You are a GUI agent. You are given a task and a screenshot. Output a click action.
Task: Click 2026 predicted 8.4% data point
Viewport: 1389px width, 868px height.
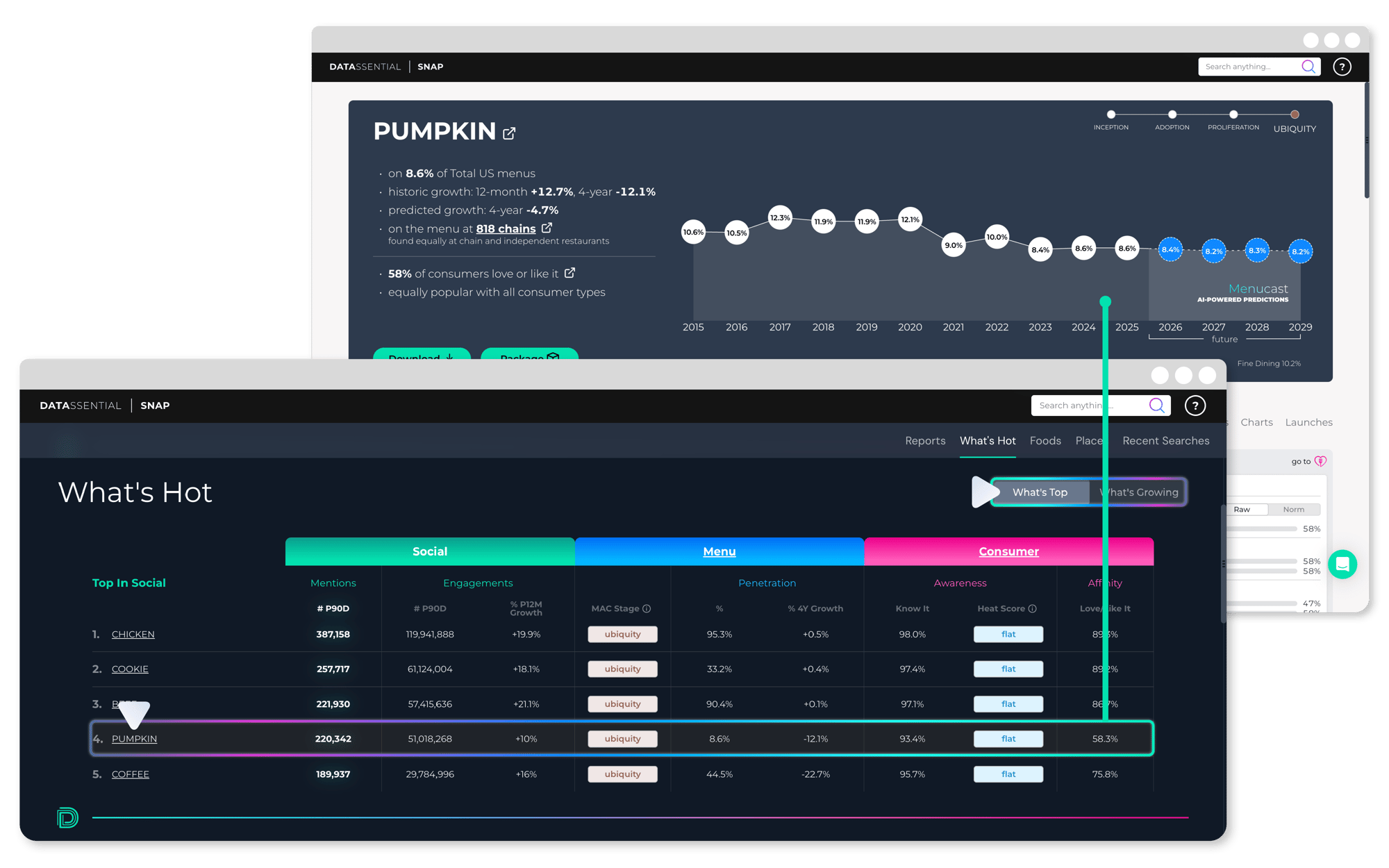click(x=1170, y=250)
